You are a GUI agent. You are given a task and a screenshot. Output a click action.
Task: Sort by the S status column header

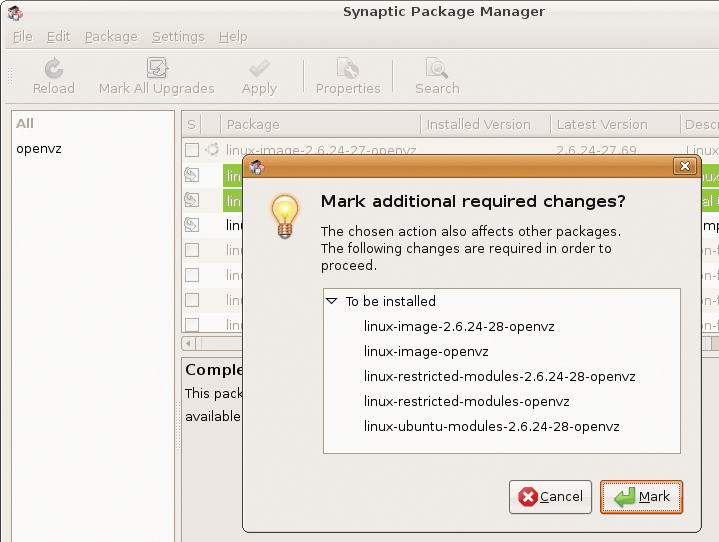click(x=191, y=124)
